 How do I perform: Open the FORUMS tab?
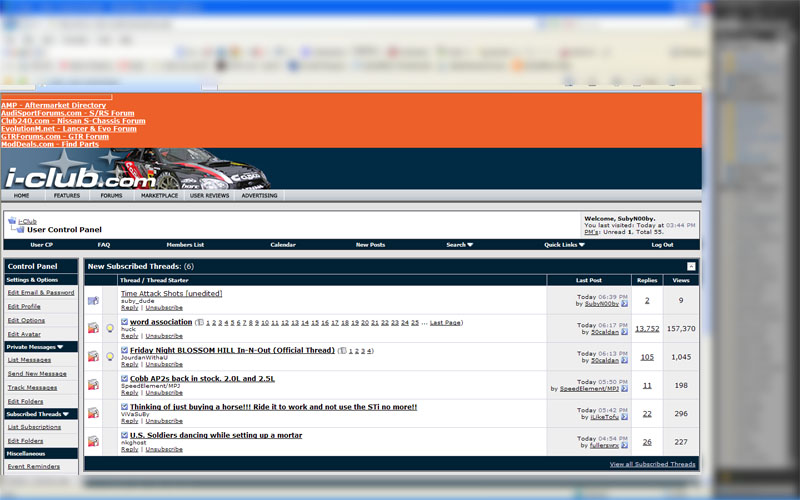point(111,195)
